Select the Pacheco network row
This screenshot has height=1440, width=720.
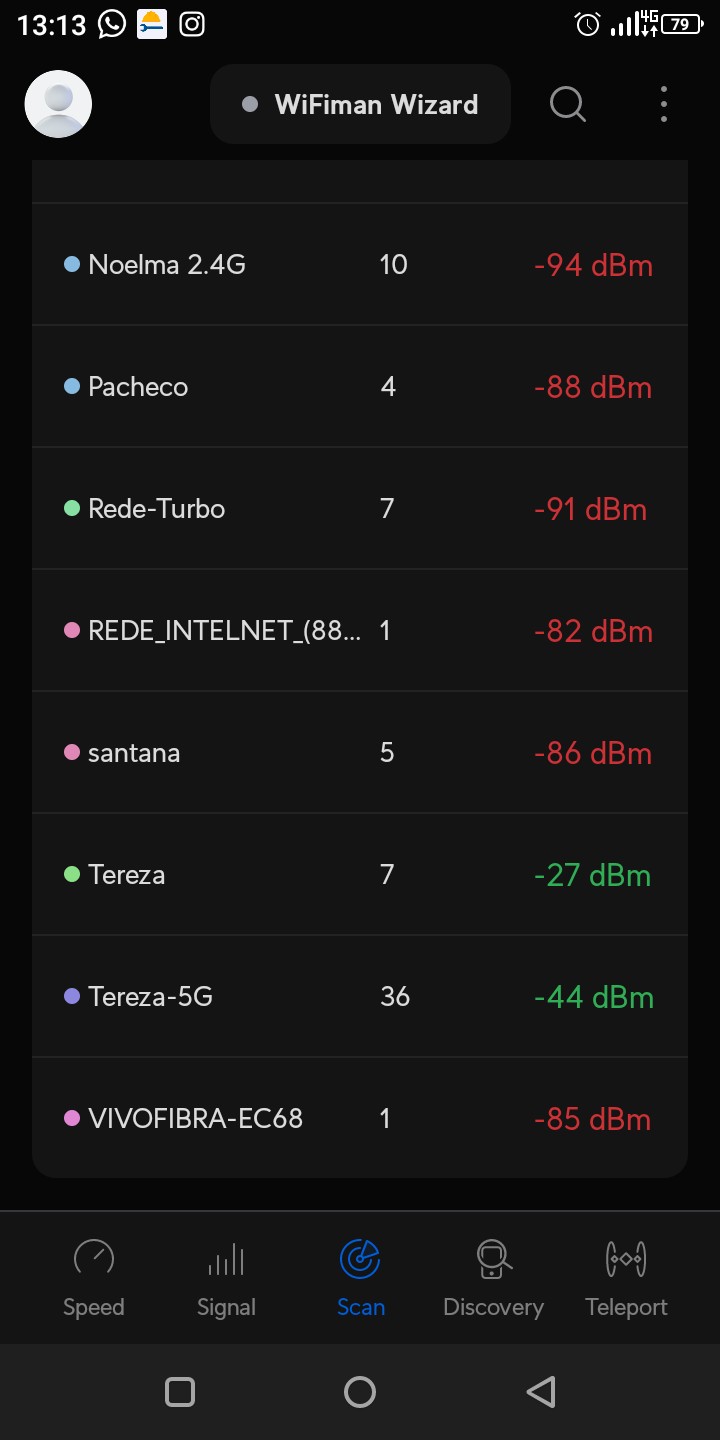coord(360,387)
